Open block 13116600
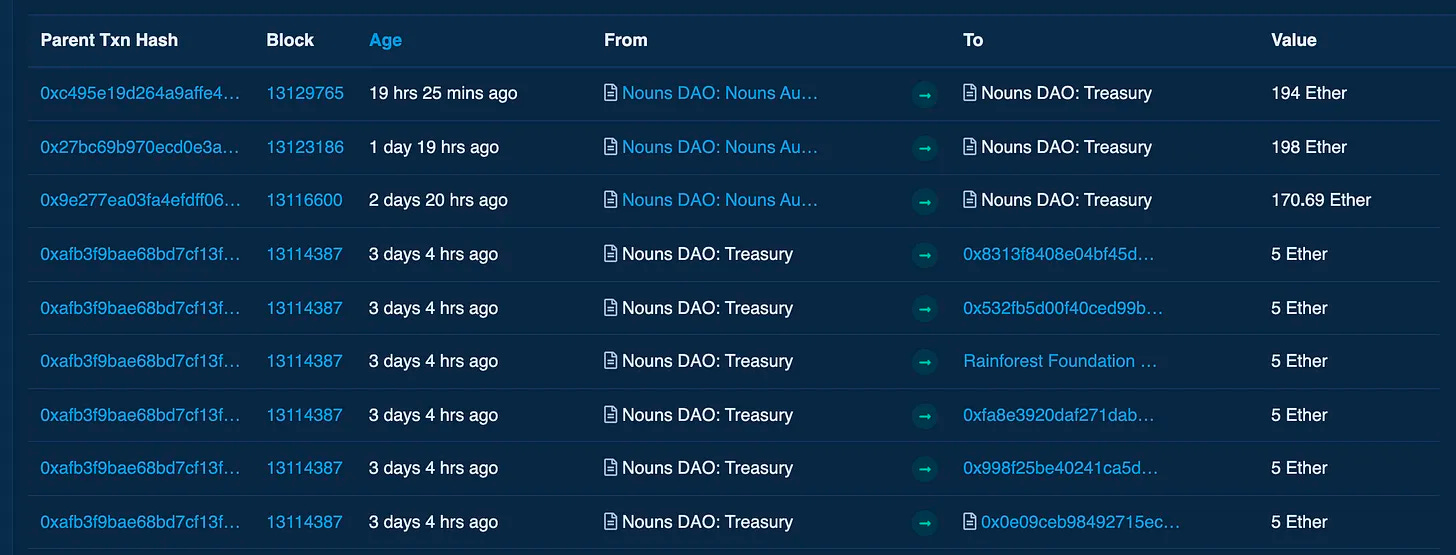Viewport: 1456px width, 555px height. (304, 200)
